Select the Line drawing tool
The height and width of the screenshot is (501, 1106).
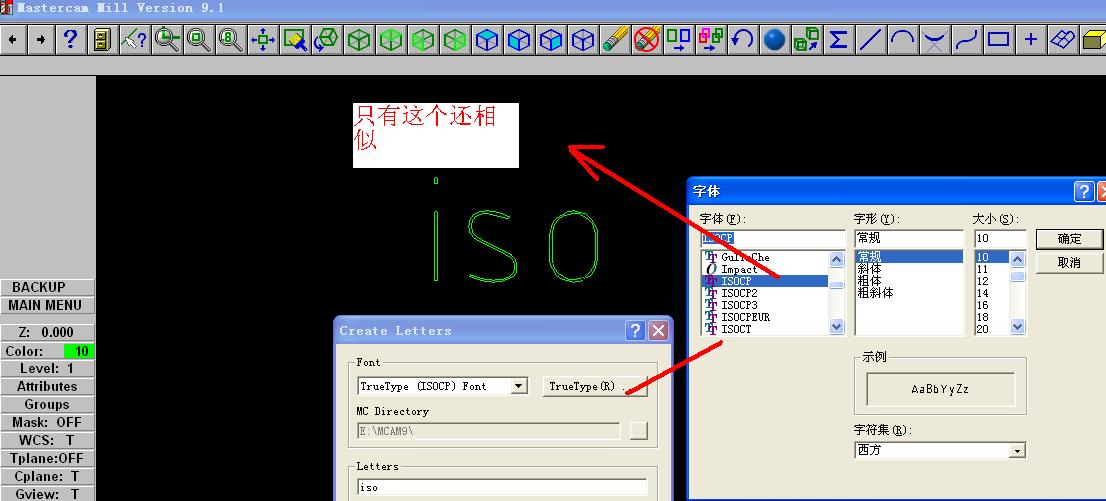870,40
